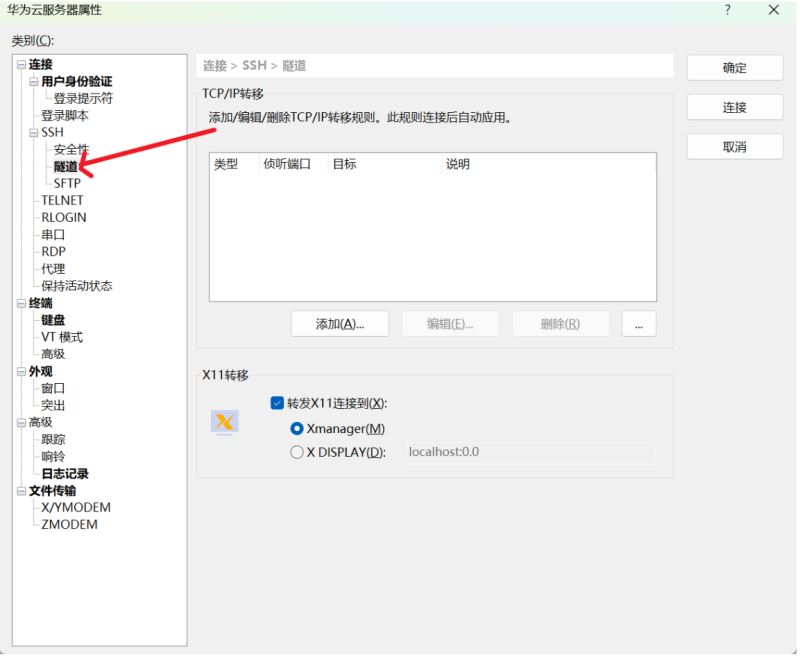Select the 文件传输 category label
The width and height of the screenshot is (800, 659).
(53, 491)
